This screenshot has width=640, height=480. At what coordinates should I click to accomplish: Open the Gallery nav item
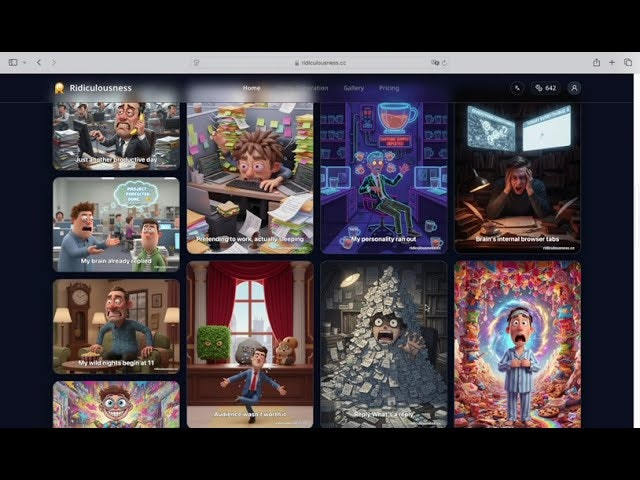coord(353,88)
